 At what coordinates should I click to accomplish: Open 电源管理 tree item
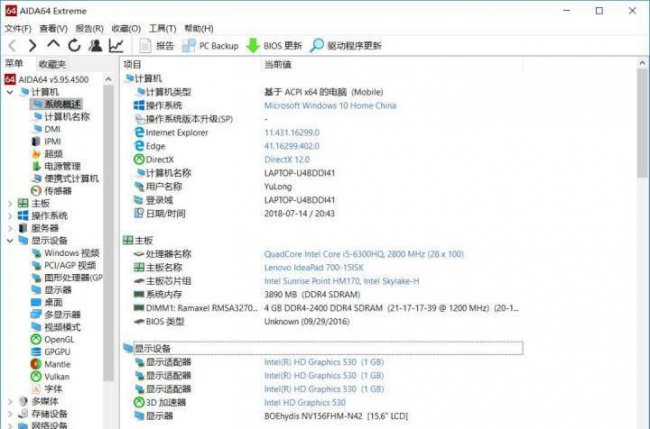[56, 166]
